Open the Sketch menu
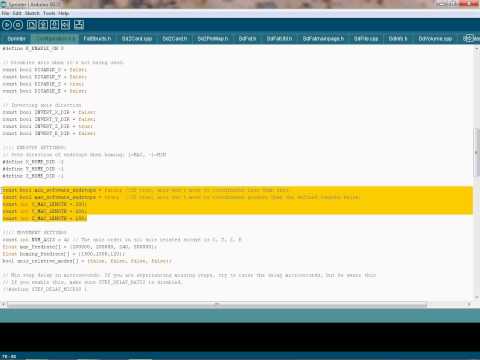 32,13
